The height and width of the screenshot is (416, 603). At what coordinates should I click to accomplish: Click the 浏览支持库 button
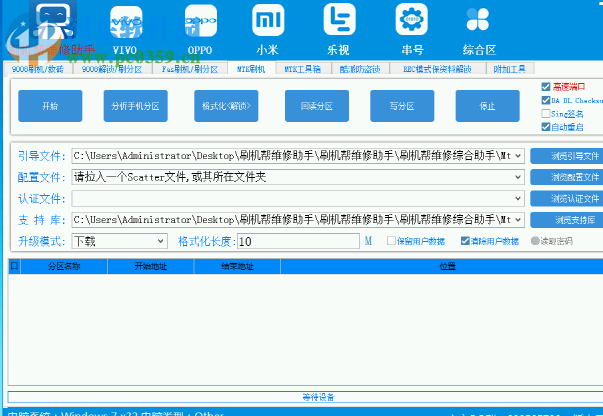(567, 220)
